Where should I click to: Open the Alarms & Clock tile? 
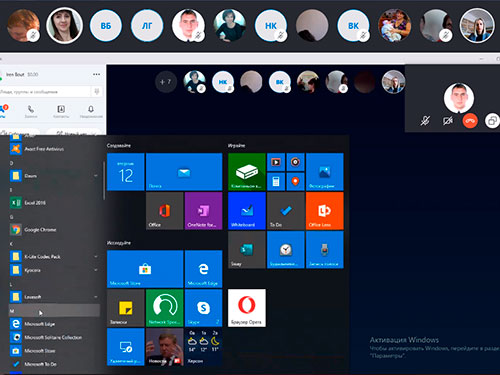(286, 250)
